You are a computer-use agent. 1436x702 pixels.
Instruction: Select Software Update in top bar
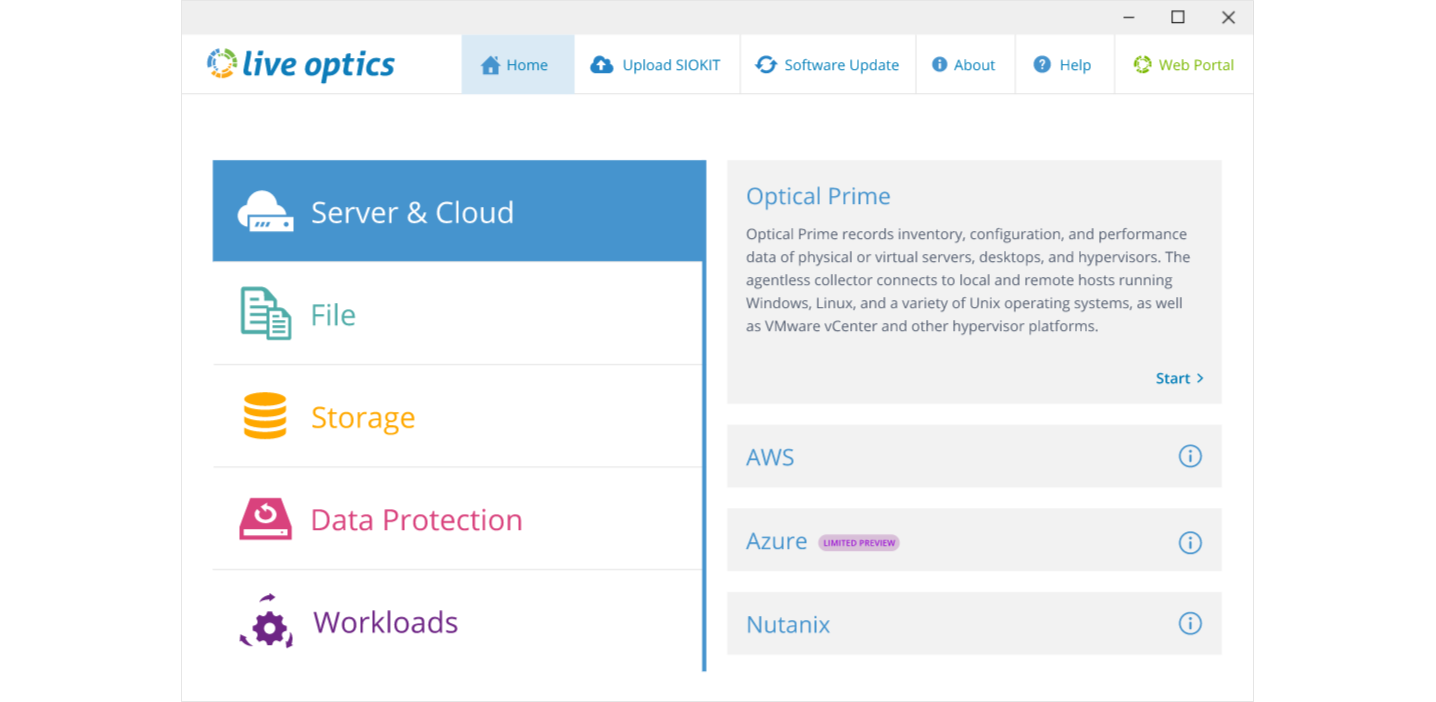pos(828,65)
